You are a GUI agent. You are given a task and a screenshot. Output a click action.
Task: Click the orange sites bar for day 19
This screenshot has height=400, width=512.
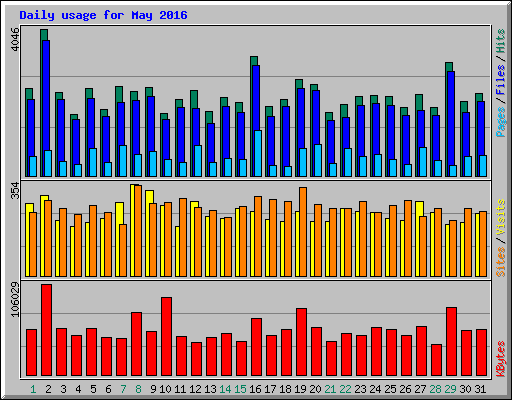coord(303,232)
